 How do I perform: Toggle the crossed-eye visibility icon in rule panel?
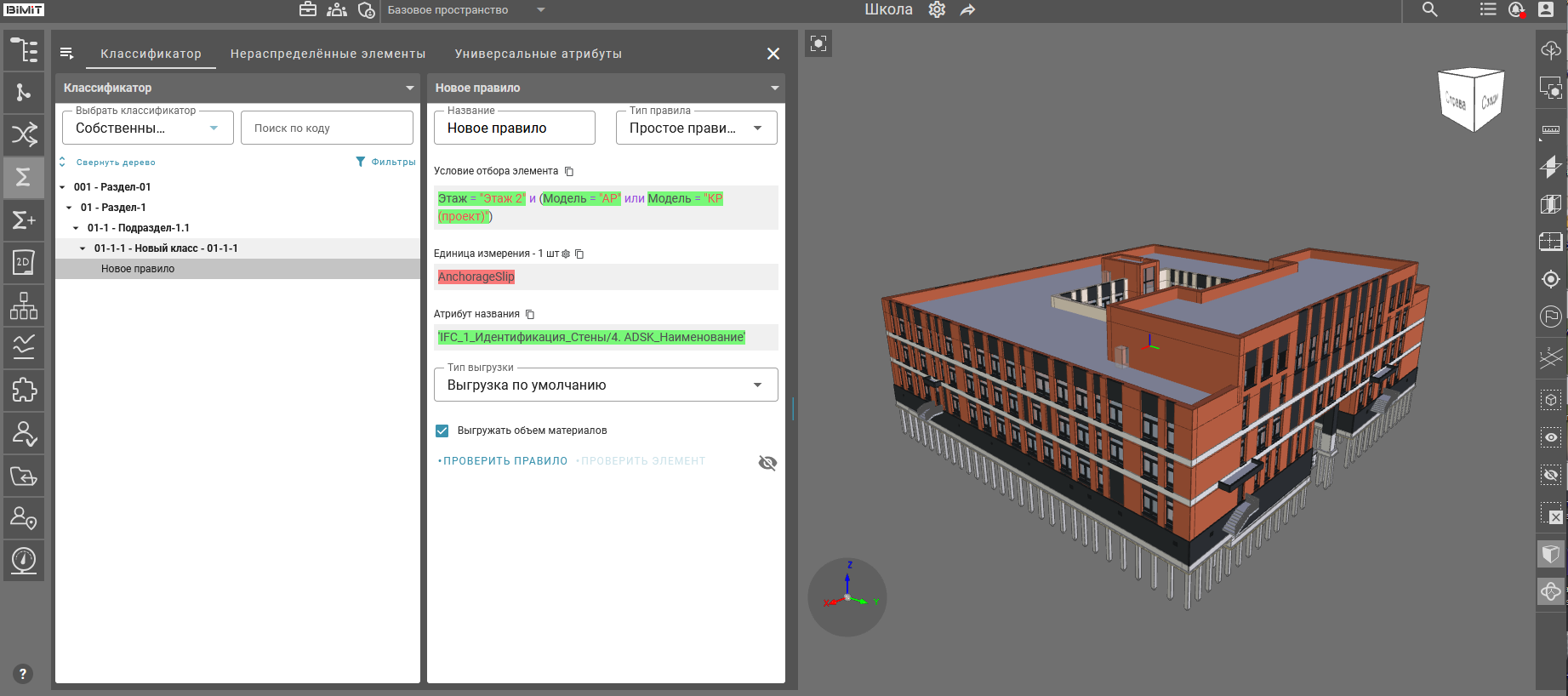pyautogui.click(x=767, y=462)
